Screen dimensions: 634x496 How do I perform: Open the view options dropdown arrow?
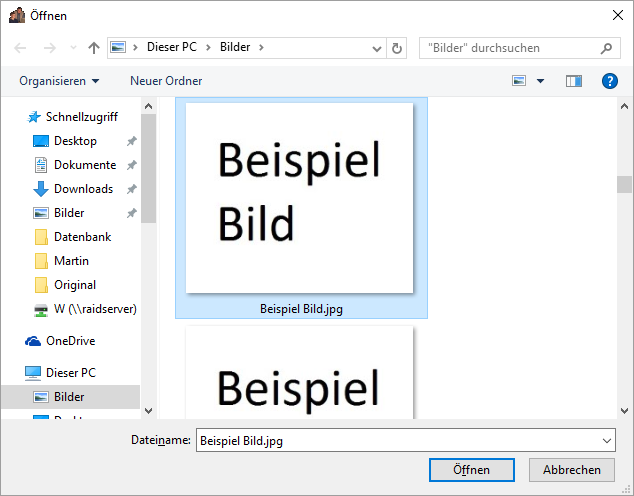click(541, 81)
